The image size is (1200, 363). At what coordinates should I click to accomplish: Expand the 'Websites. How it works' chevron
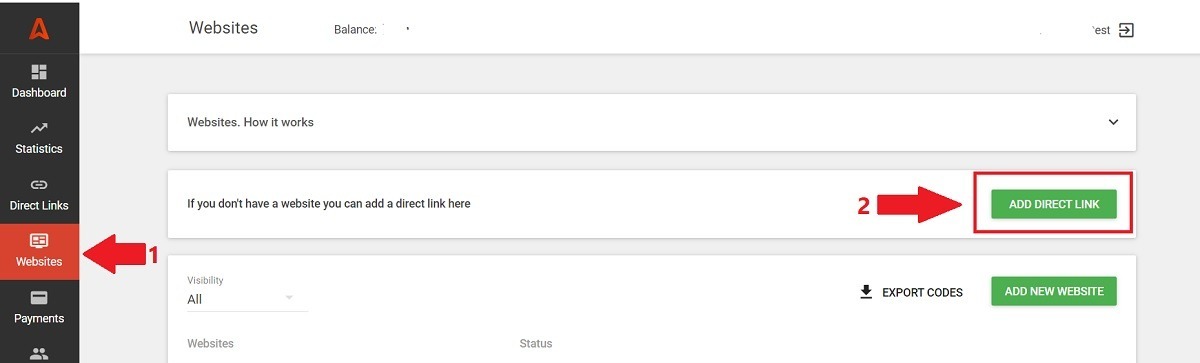point(1113,122)
